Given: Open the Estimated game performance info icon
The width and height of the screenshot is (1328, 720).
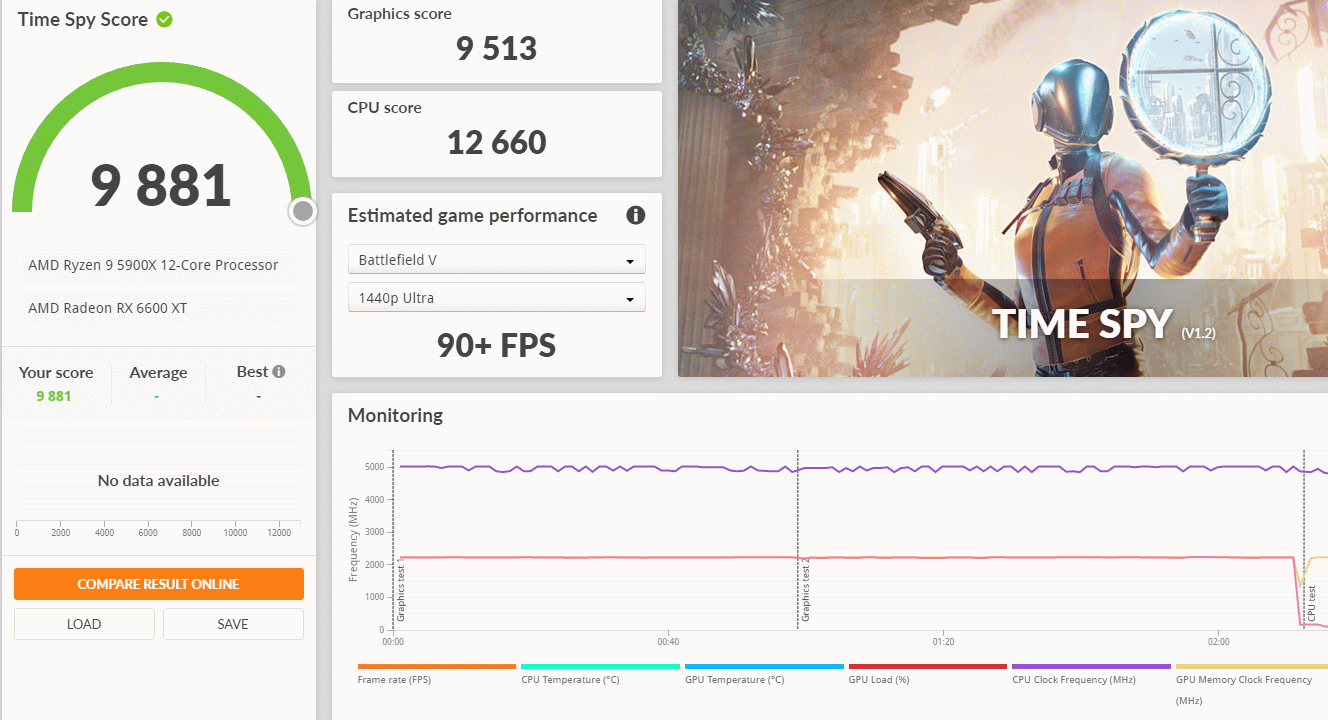Looking at the screenshot, I should point(635,215).
